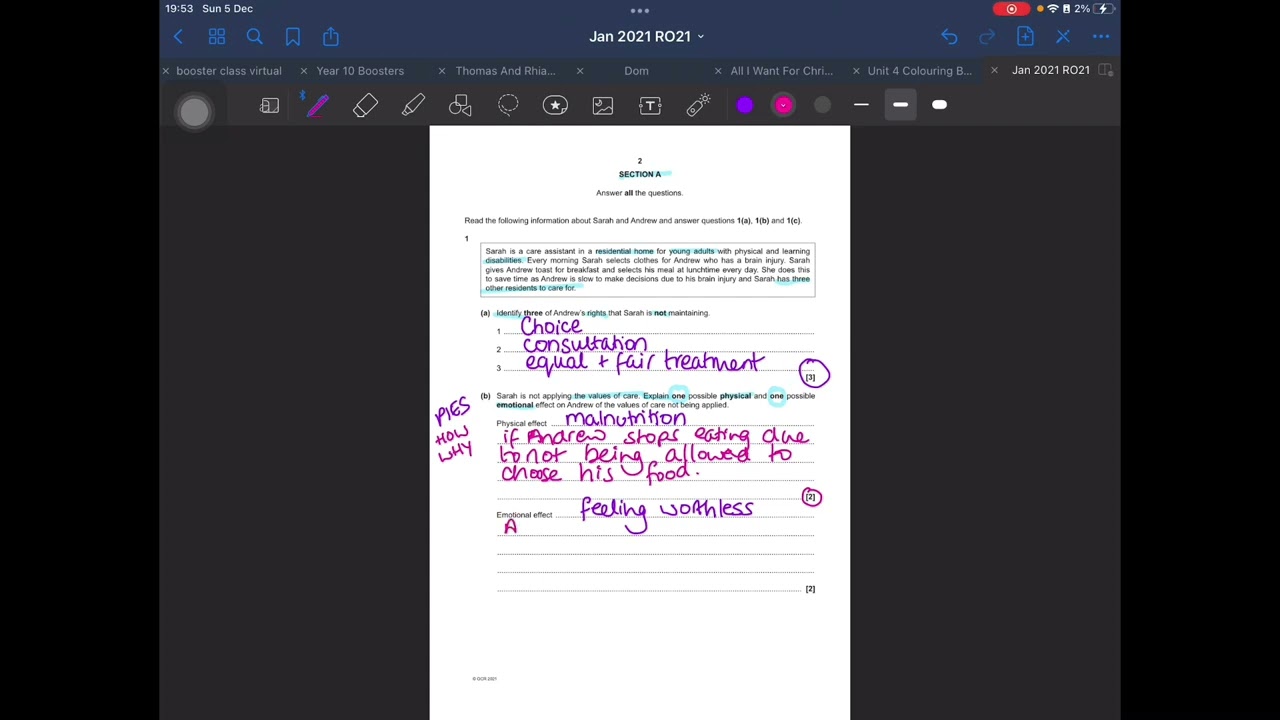1280x720 pixels.
Task: Select the thickest stroke width
Action: pos(939,105)
